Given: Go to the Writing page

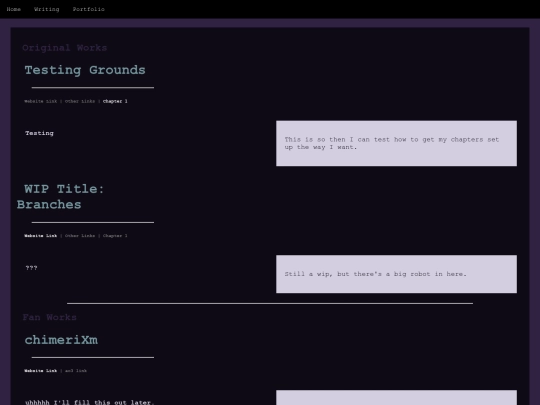Looking at the screenshot, I should 46,9.
